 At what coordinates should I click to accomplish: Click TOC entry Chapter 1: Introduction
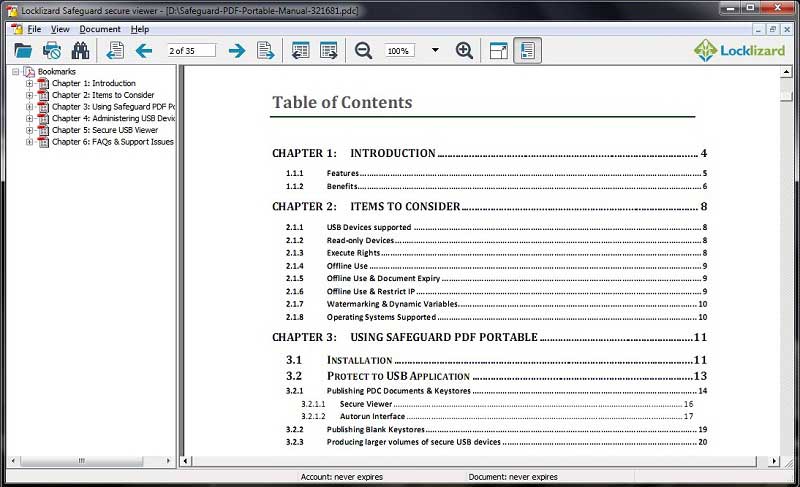[489, 153]
